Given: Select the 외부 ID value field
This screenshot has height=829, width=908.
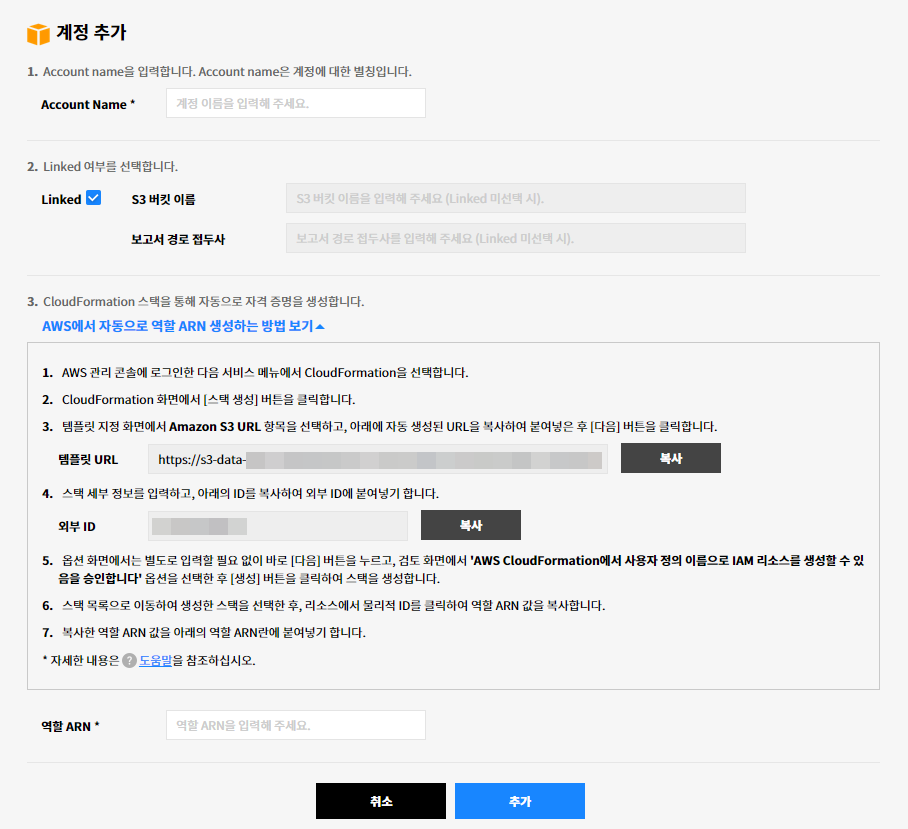Looking at the screenshot, I should [x=278, y=526].
